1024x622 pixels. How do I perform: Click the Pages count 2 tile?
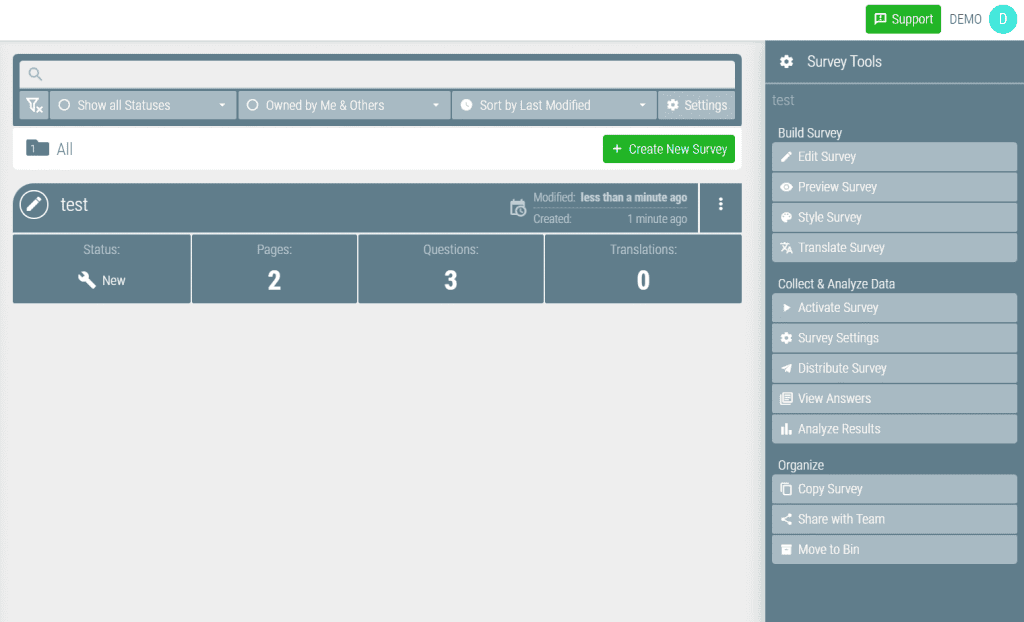click(x=274, y=269)
